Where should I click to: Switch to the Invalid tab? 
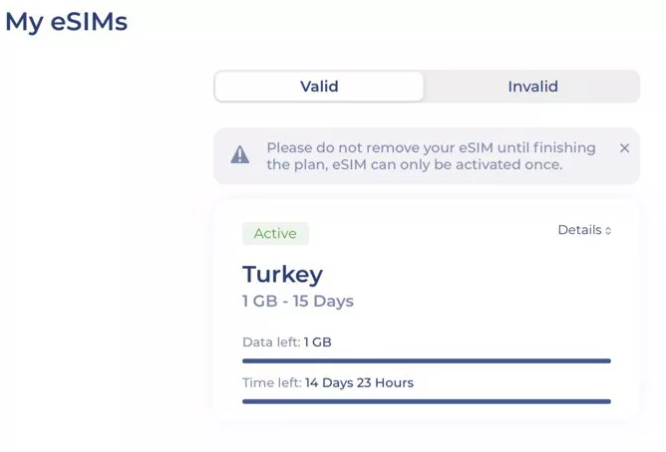pos(533,87)
